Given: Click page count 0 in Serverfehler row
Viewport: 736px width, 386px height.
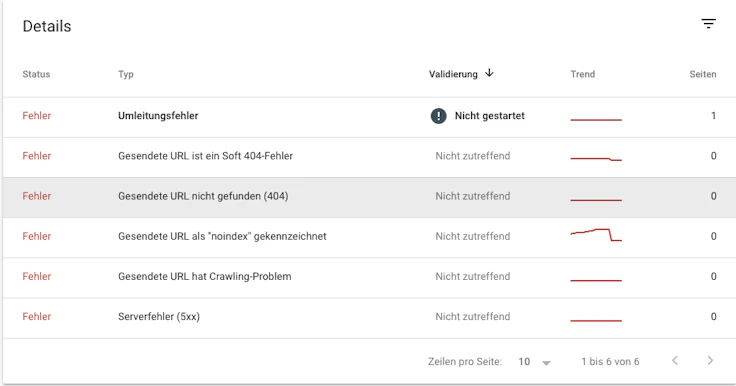Looking at the screenshot, I should pyautogui.click(x=713, y=317).
